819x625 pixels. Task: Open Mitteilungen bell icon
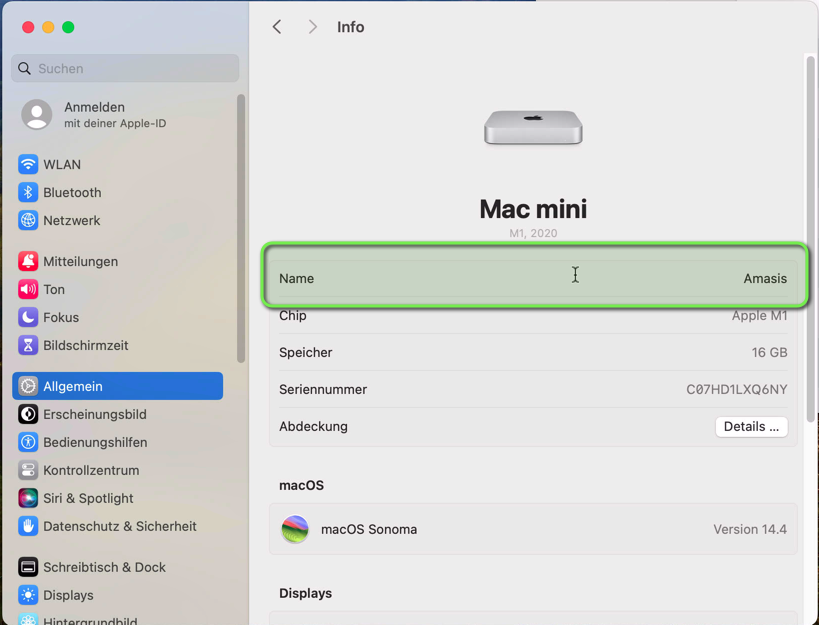tap(28, 261)
